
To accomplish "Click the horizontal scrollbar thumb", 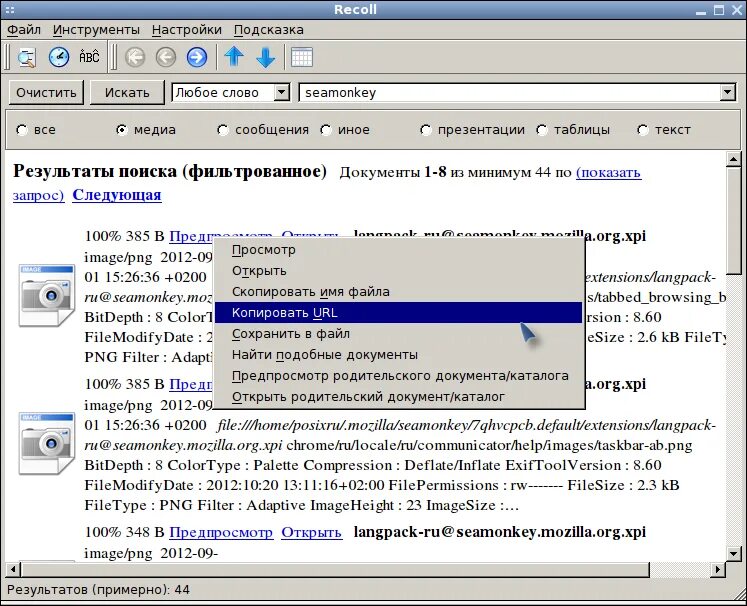I will coord(335,569).
